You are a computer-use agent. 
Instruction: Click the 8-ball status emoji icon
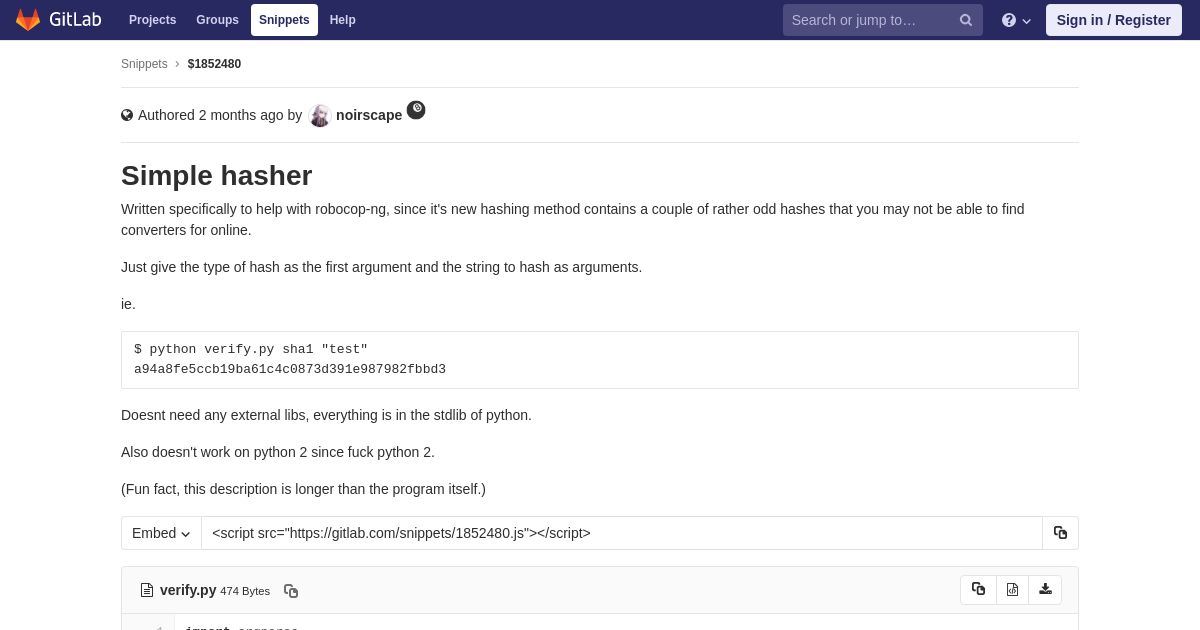pyautogui.click(x=416, y=110)
